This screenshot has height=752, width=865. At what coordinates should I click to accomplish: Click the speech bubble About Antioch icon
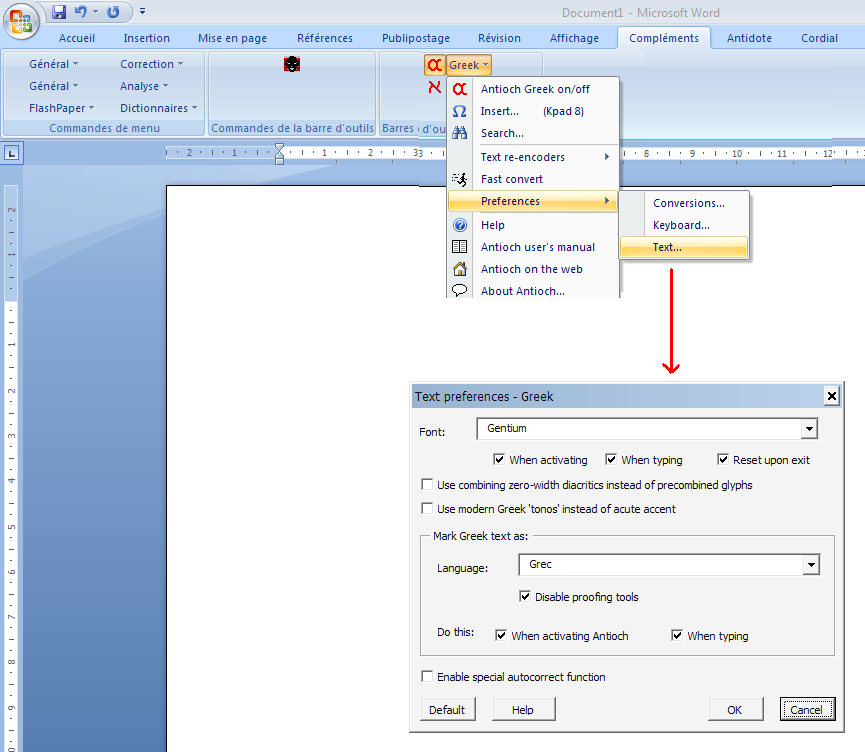coord(460,290)
